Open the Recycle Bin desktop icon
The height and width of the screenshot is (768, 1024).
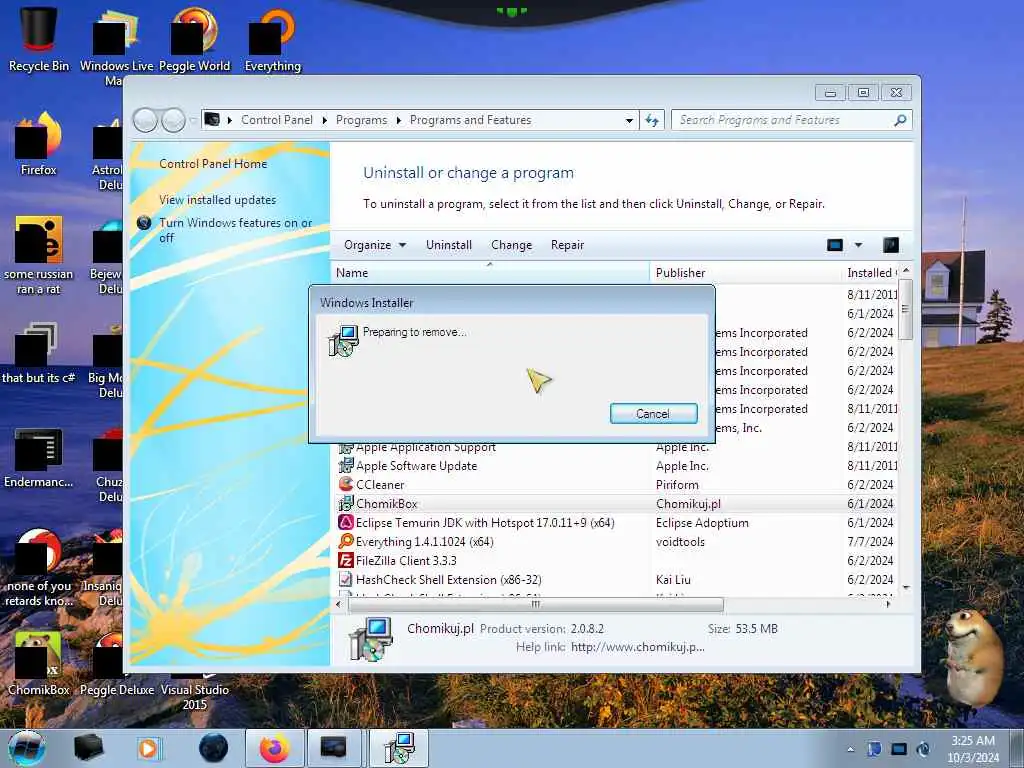(x=39, y=38)
